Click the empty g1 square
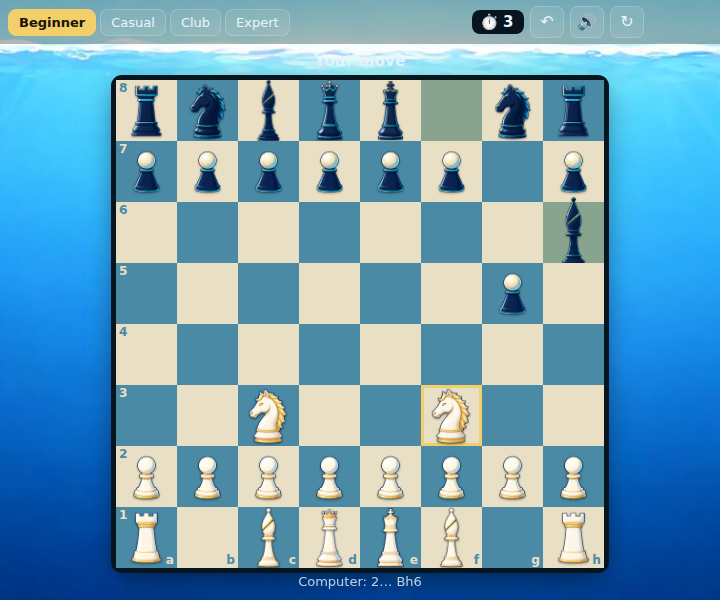This screenshot has height=600, width=720. coord(512,538)
